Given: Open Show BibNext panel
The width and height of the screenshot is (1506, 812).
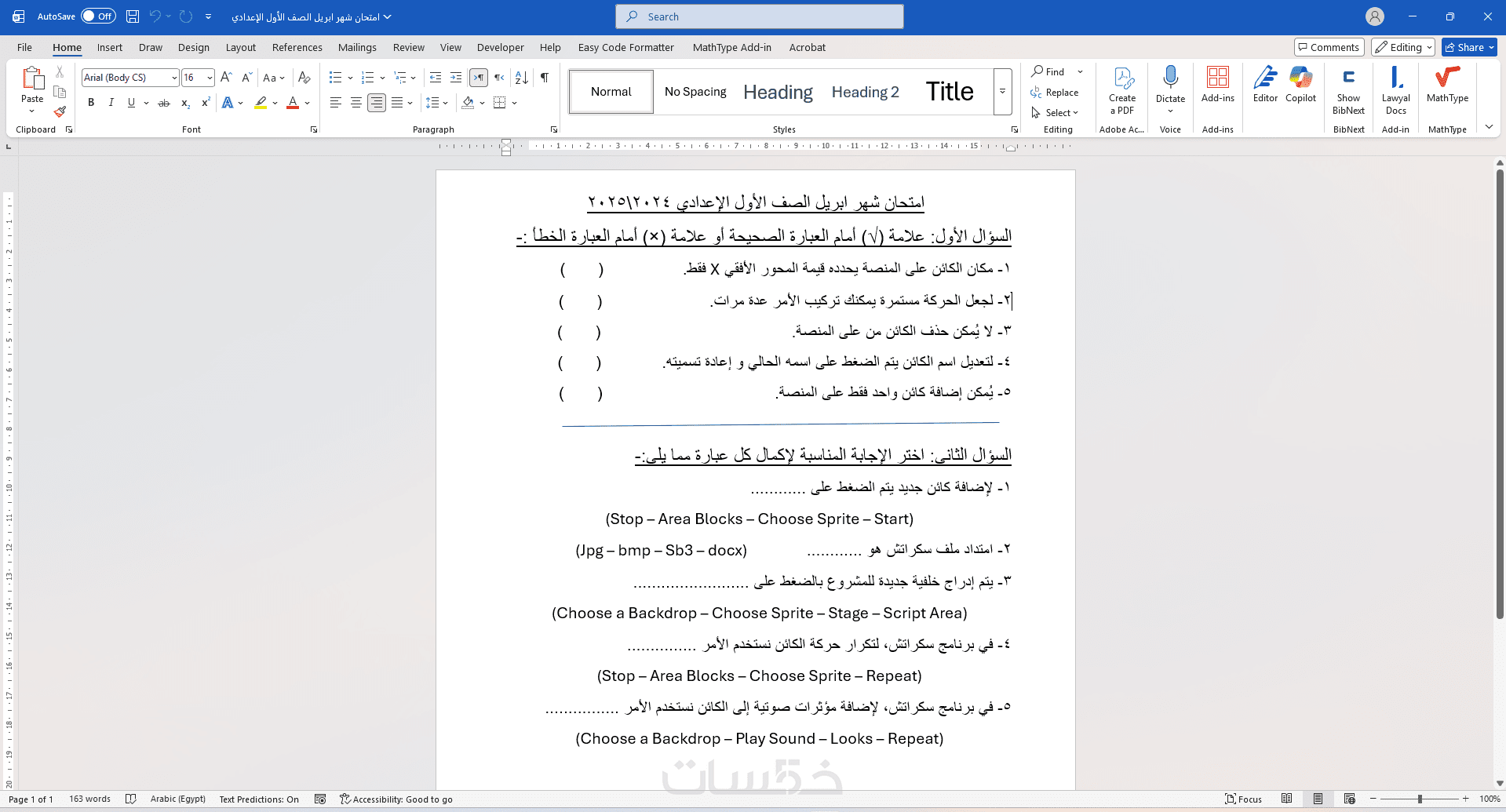Looking at the screenshot, I should (x=1348, y=90).
